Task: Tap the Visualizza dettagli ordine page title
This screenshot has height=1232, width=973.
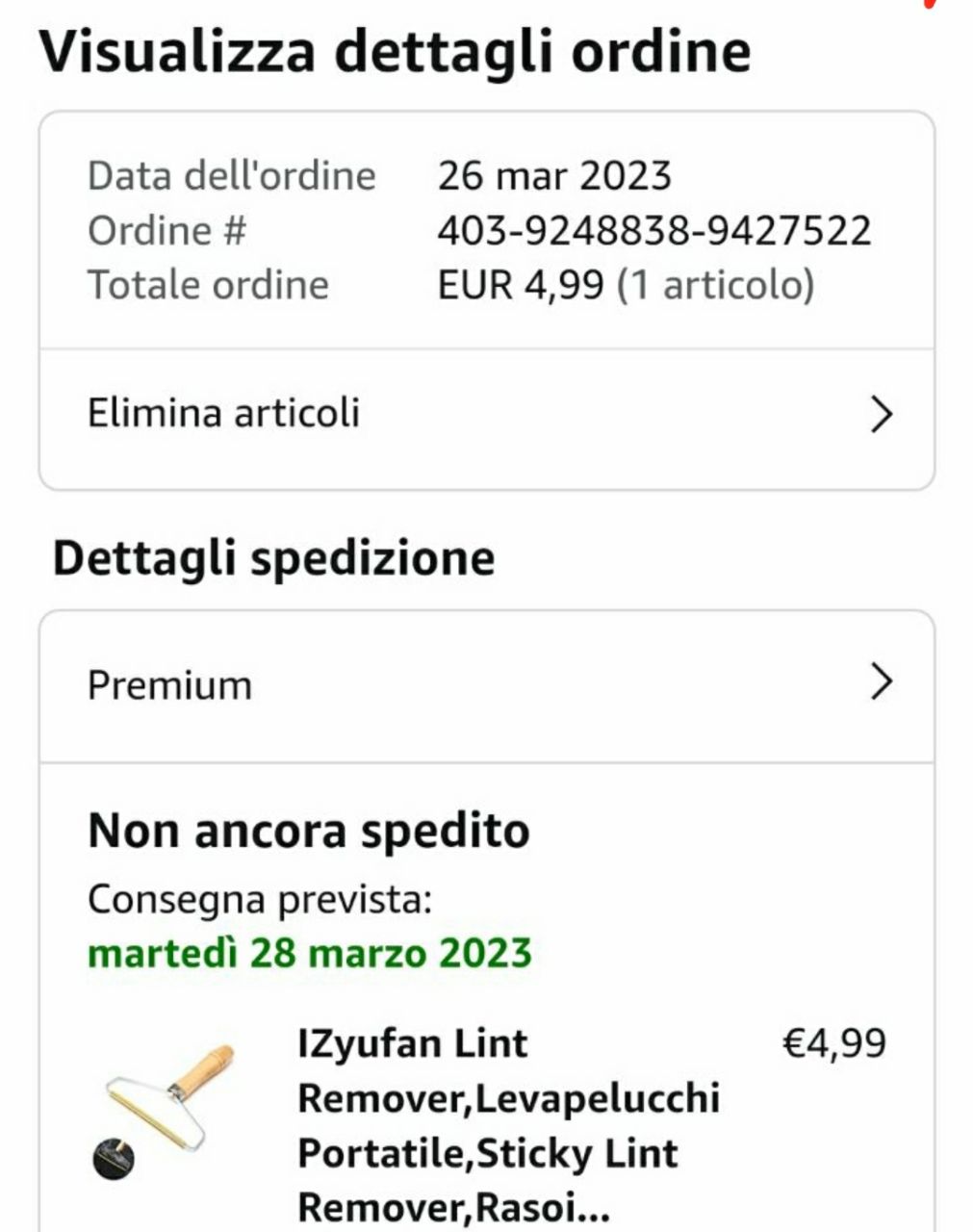Action: coord(395,51)
